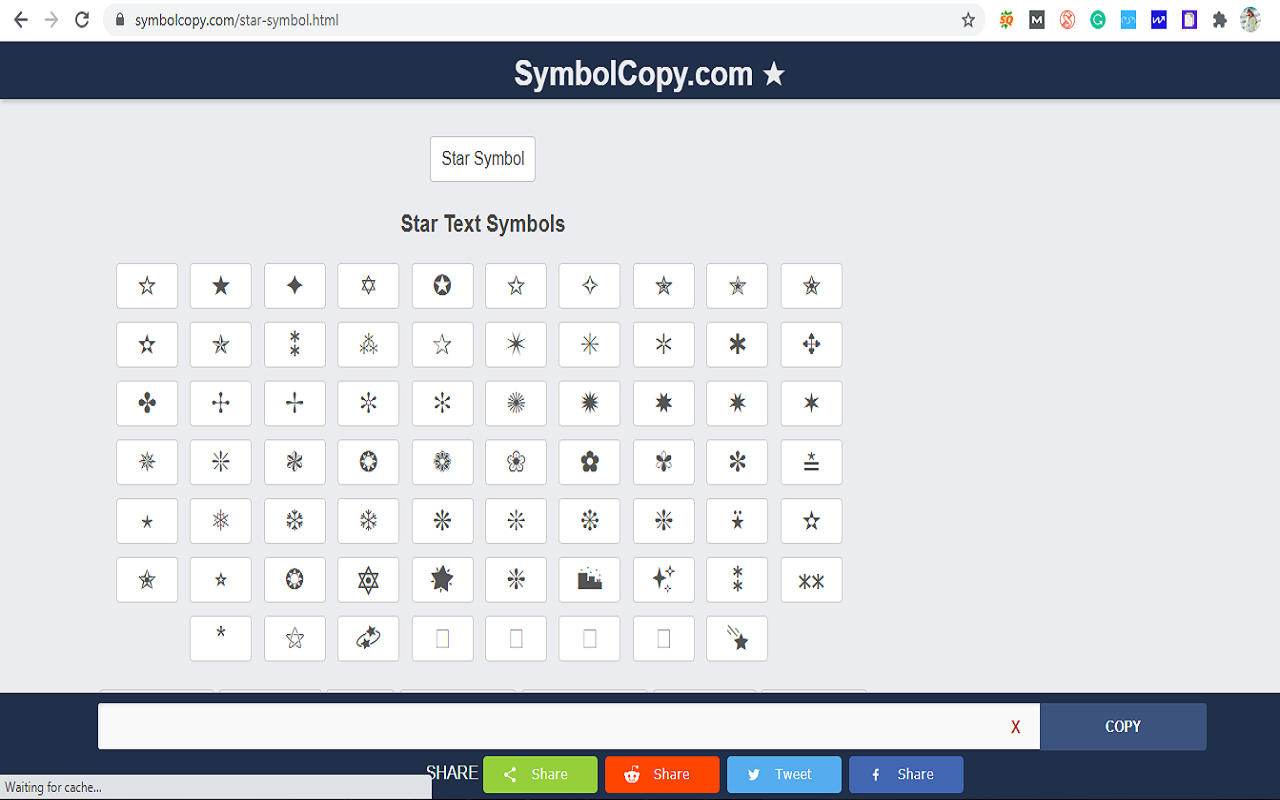Click the dizzy star swirl symbol

tap(368, 638)
